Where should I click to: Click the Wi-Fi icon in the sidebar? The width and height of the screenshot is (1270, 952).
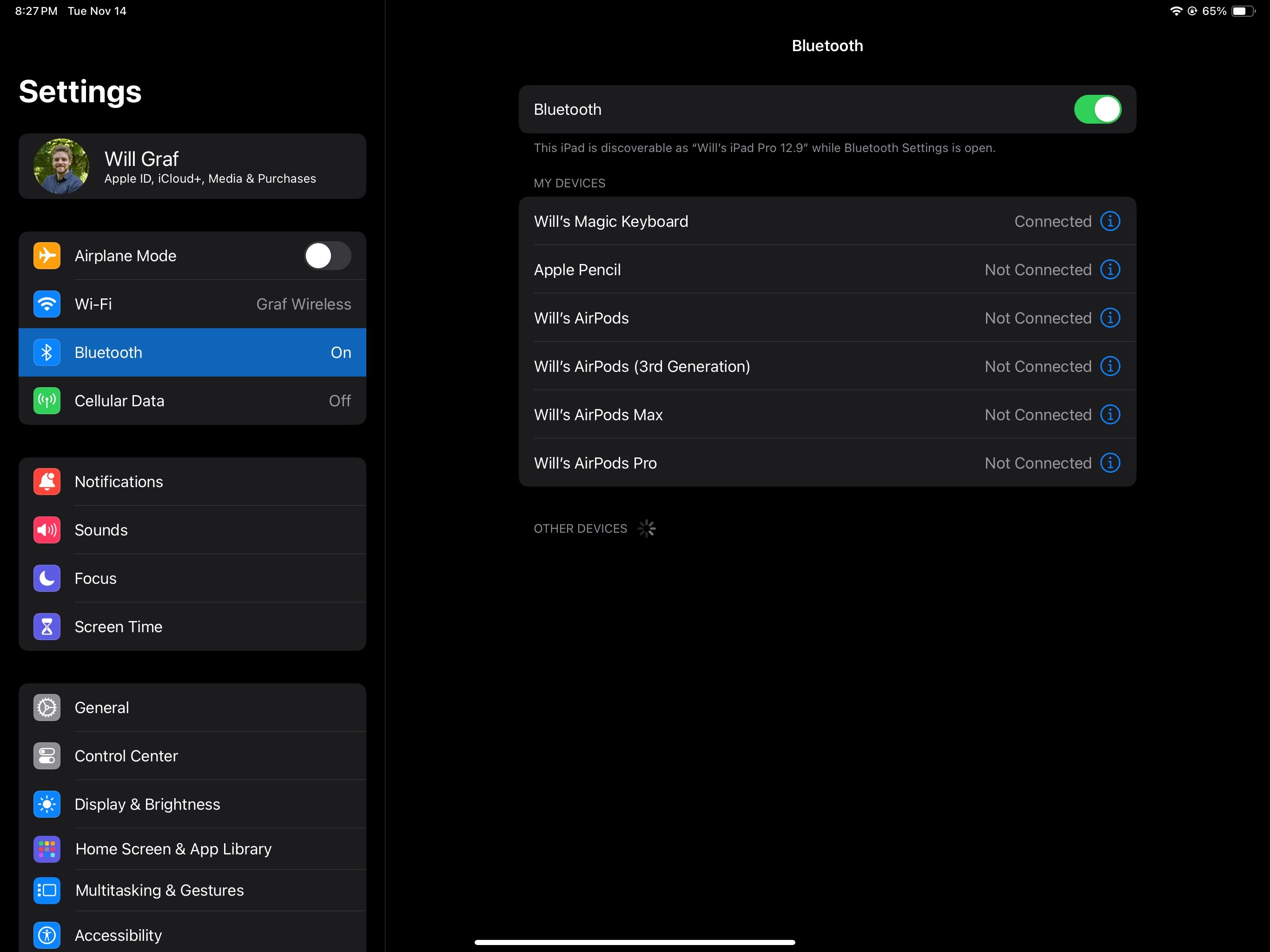tap(46, 304)
